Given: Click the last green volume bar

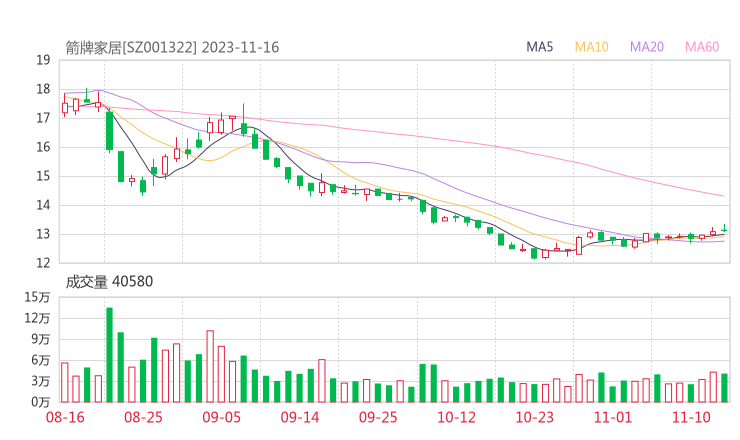Looking at the screenshot, I should point(724,388).
